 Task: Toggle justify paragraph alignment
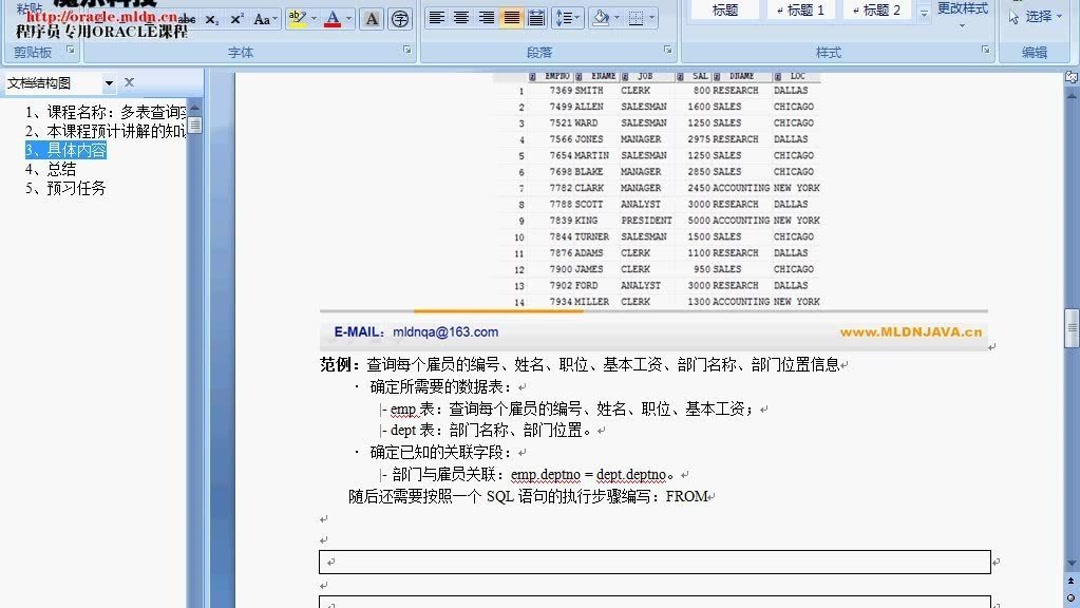(x=511, y=18)
